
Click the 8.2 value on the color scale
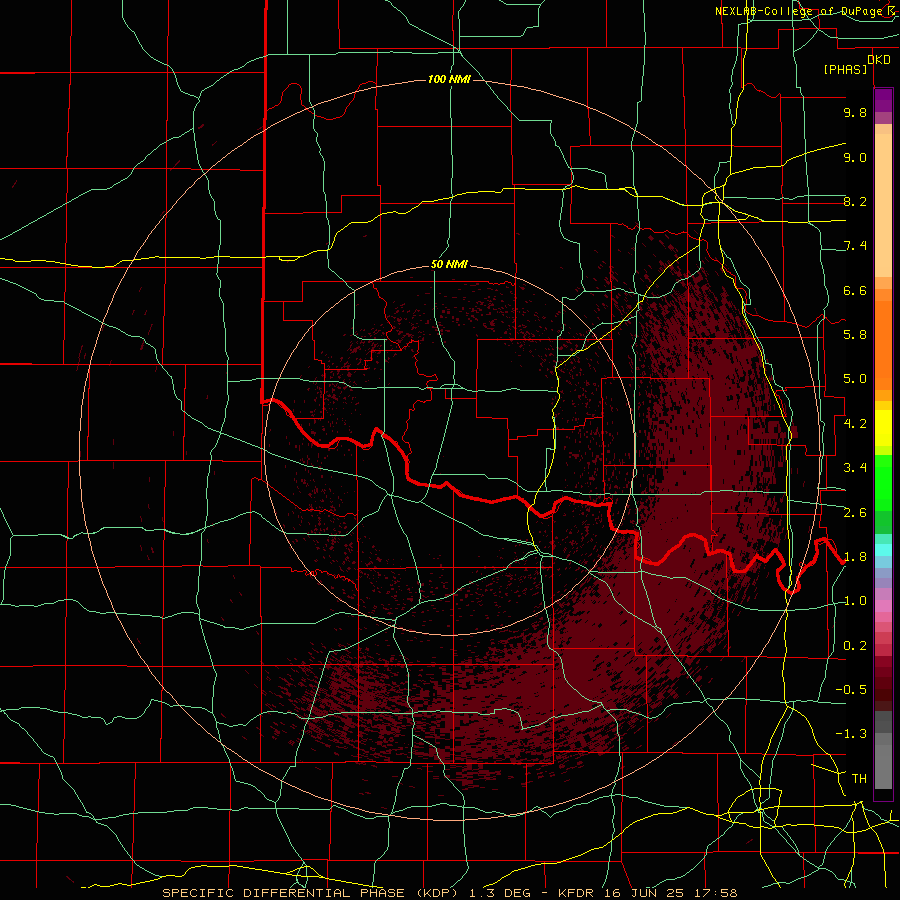[855, 201]
